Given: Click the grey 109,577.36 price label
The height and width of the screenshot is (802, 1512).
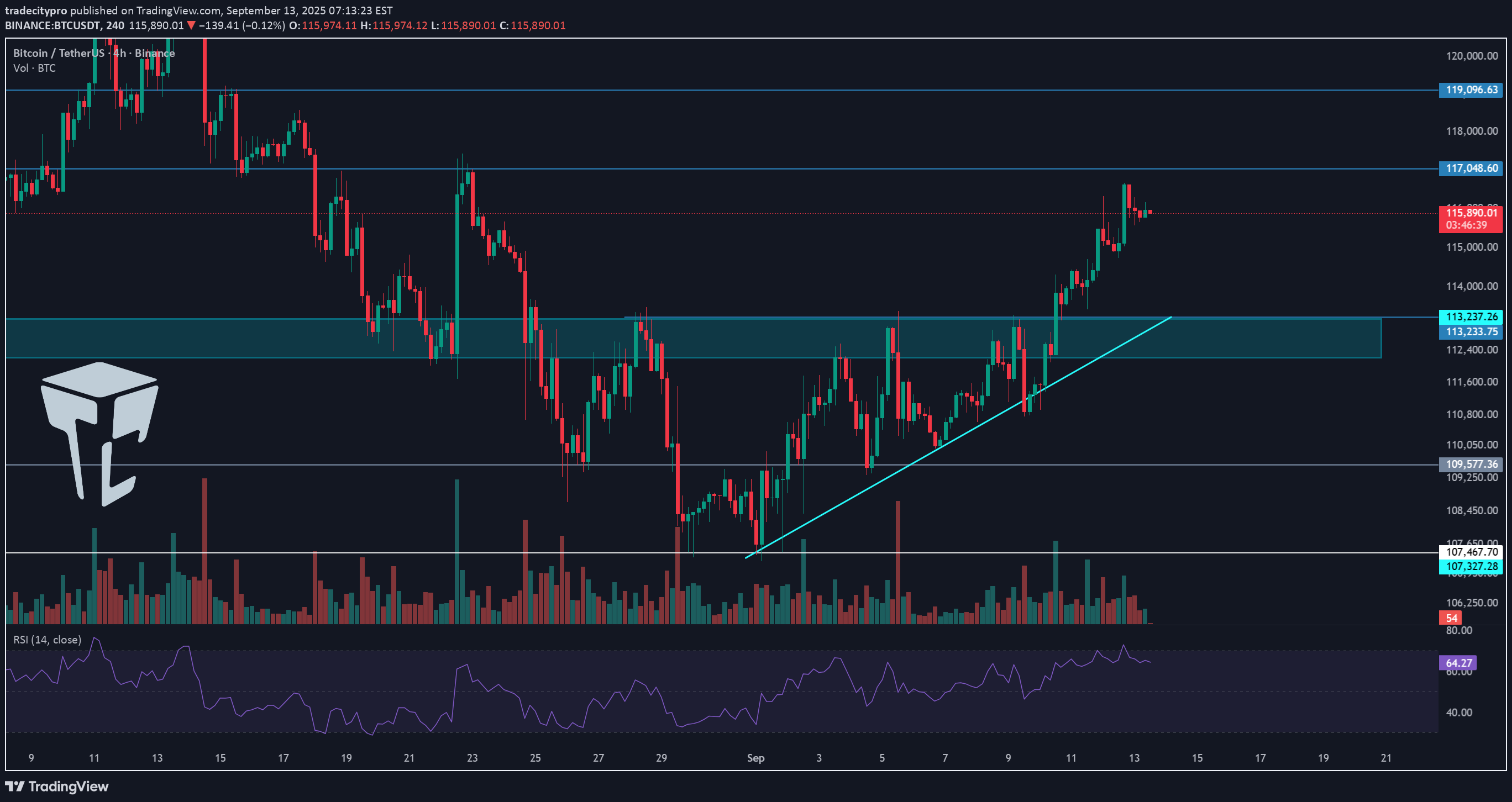Looking at the screenshot, I should click(1471, 464).
